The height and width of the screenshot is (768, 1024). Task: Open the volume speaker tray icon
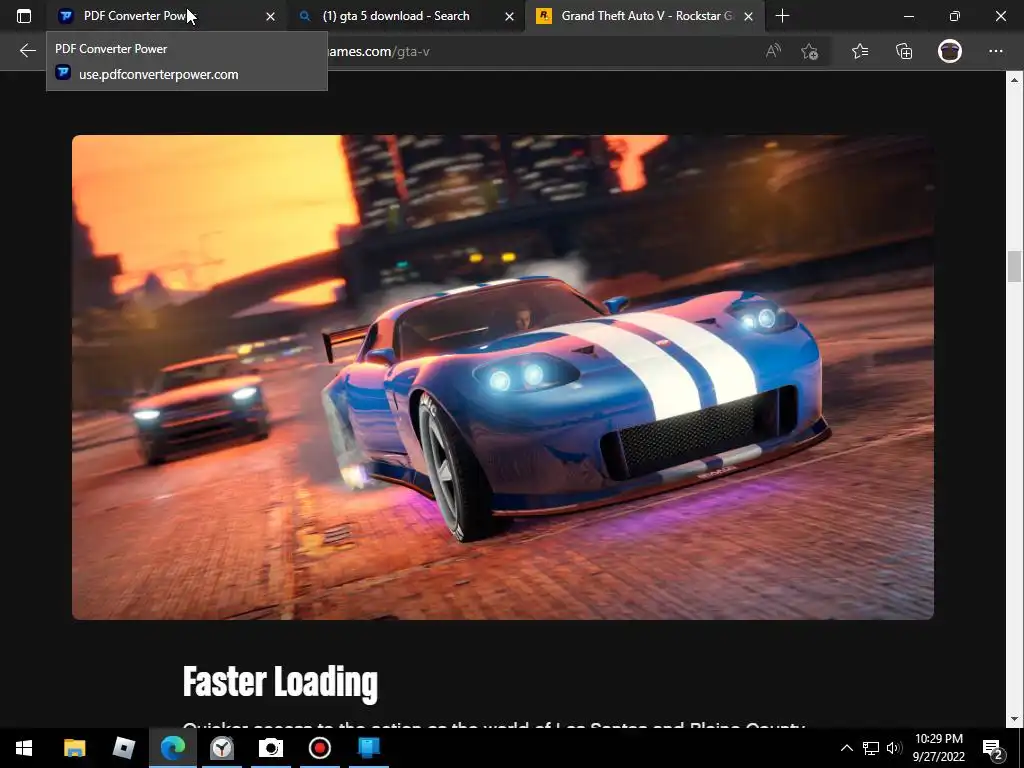(x=894, y=748)
